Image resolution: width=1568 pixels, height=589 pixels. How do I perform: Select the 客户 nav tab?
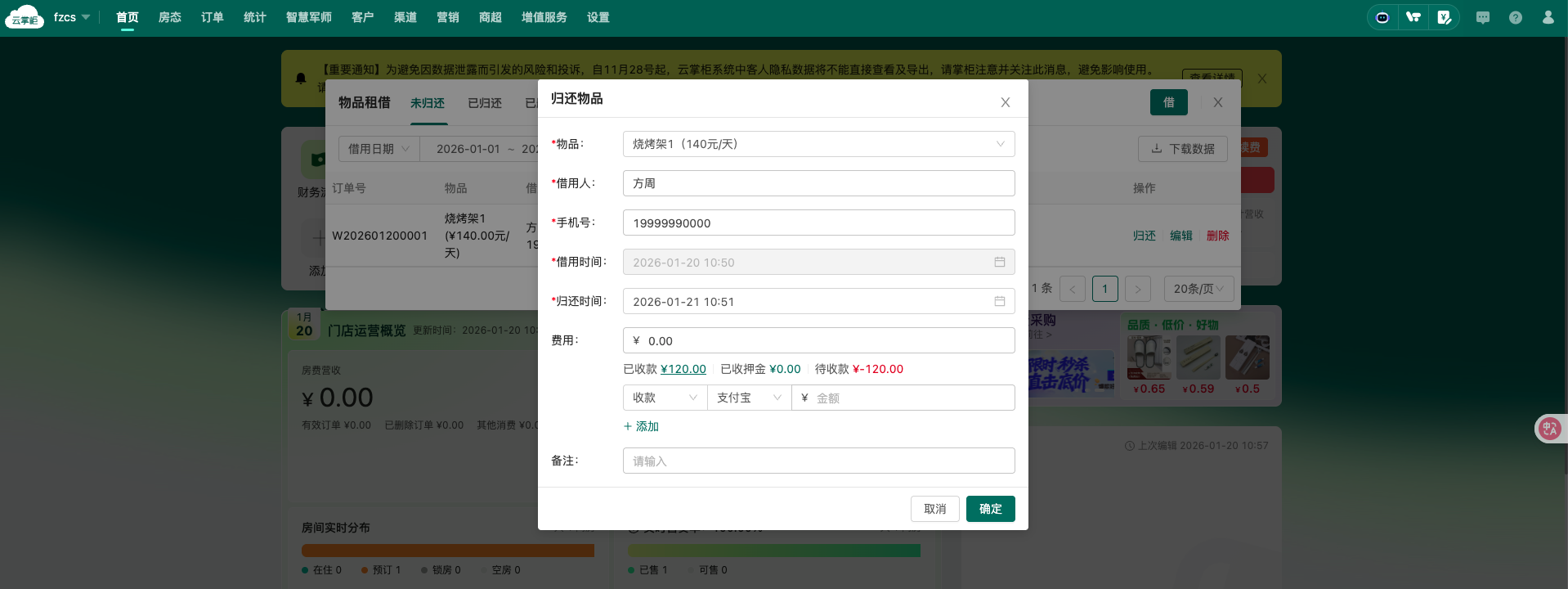(363, 17)
